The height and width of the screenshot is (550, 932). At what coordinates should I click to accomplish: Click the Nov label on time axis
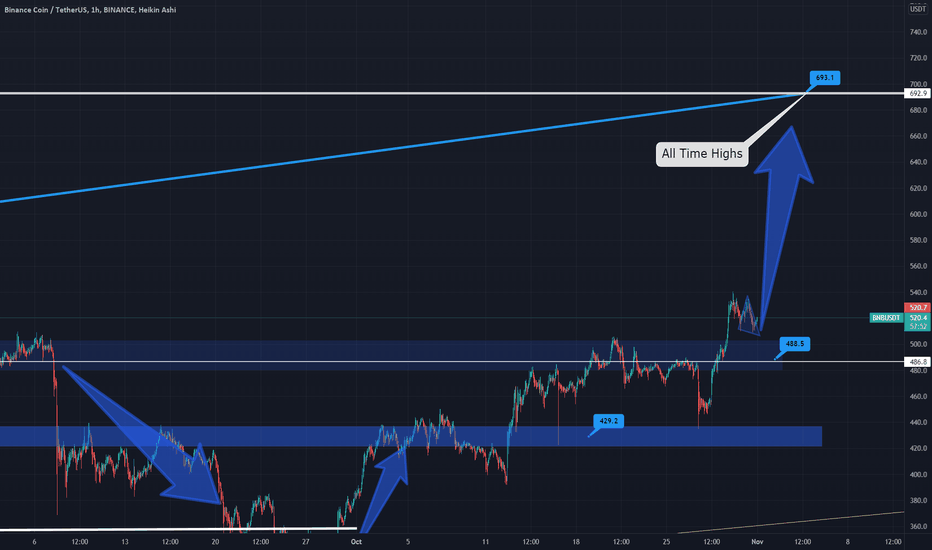tap(757, 542)
